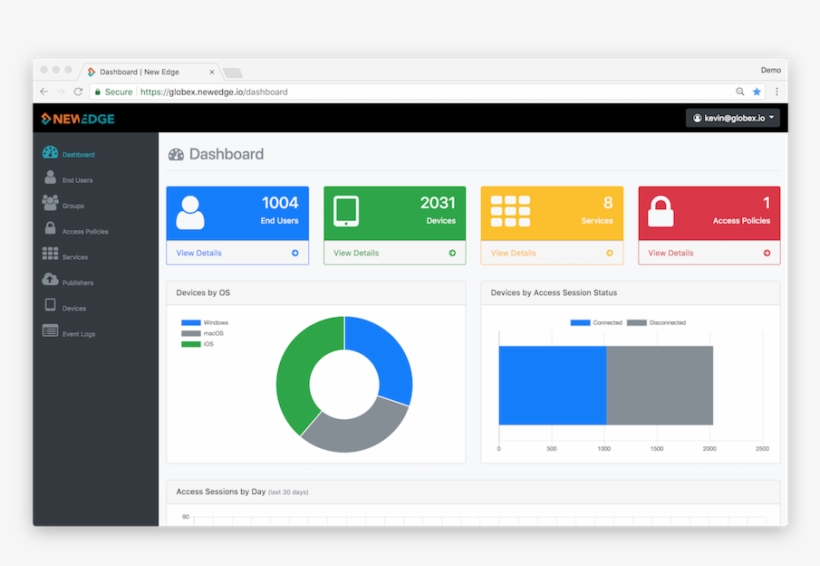The image size is (820, 566).
Task: Expand the kevin@globex.io account dropdown
Action: click(733, 118)
